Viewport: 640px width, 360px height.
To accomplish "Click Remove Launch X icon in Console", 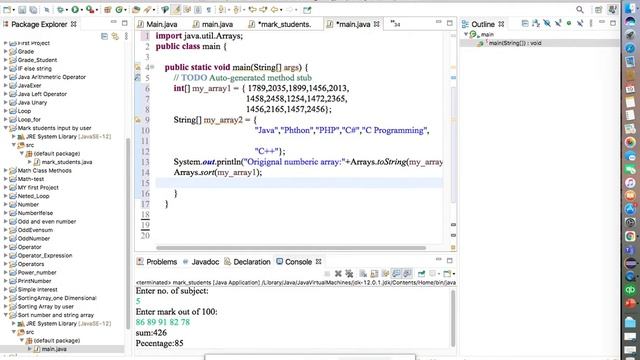I will click(x=338, y=273).
